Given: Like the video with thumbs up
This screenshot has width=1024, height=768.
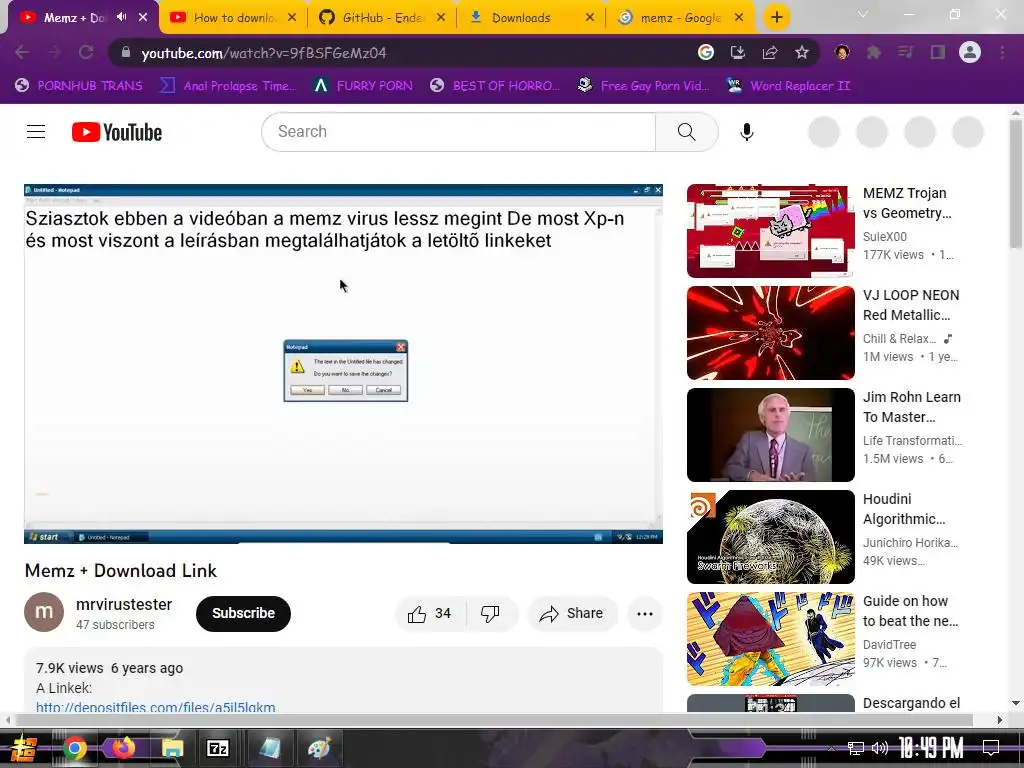Looking at the screenshot, I should coord(430,613).
